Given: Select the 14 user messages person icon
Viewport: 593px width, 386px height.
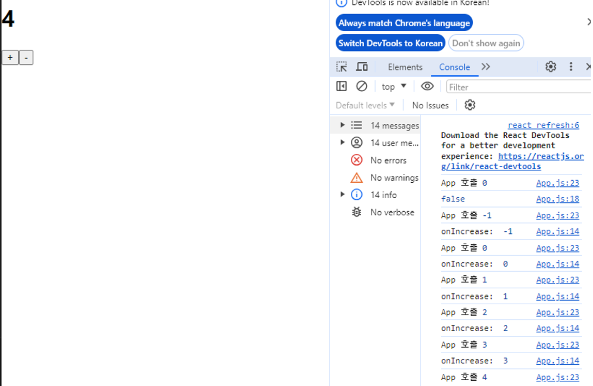Looking at the screenshot, I should (x=356, y=143).
